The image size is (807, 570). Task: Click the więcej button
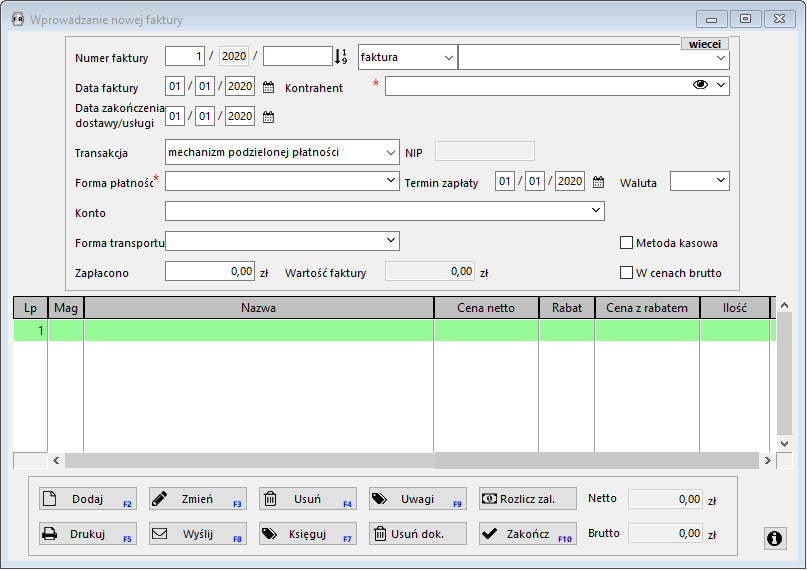coord(705,44)
